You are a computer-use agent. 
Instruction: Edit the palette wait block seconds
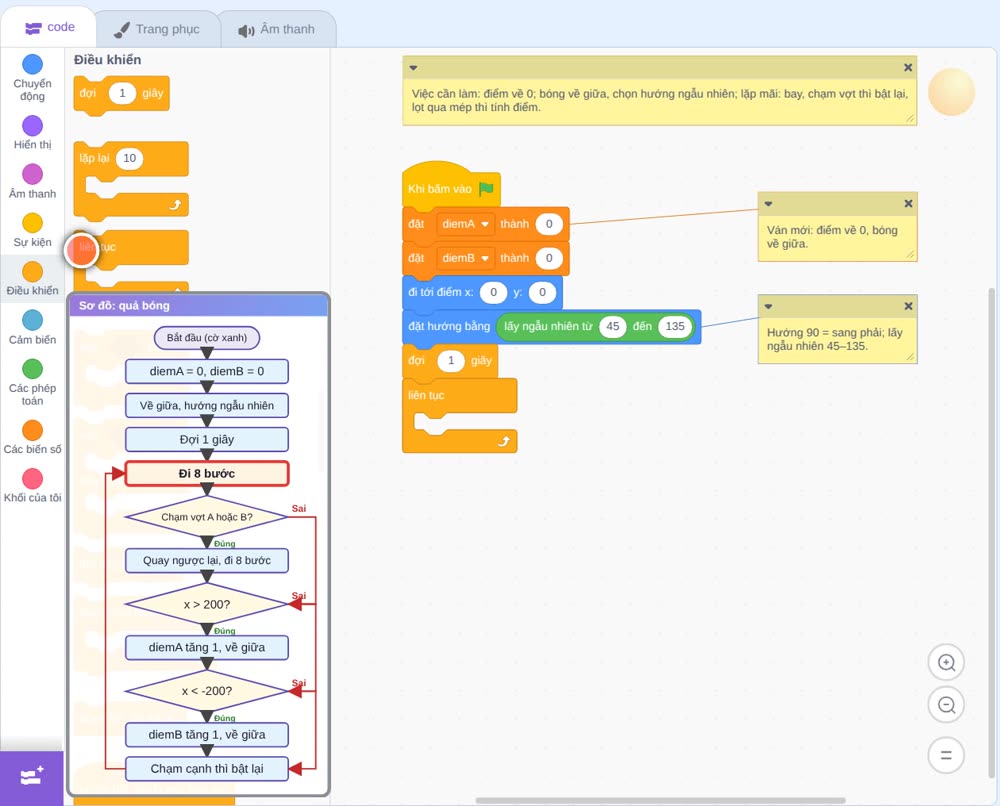pos(122,93)
